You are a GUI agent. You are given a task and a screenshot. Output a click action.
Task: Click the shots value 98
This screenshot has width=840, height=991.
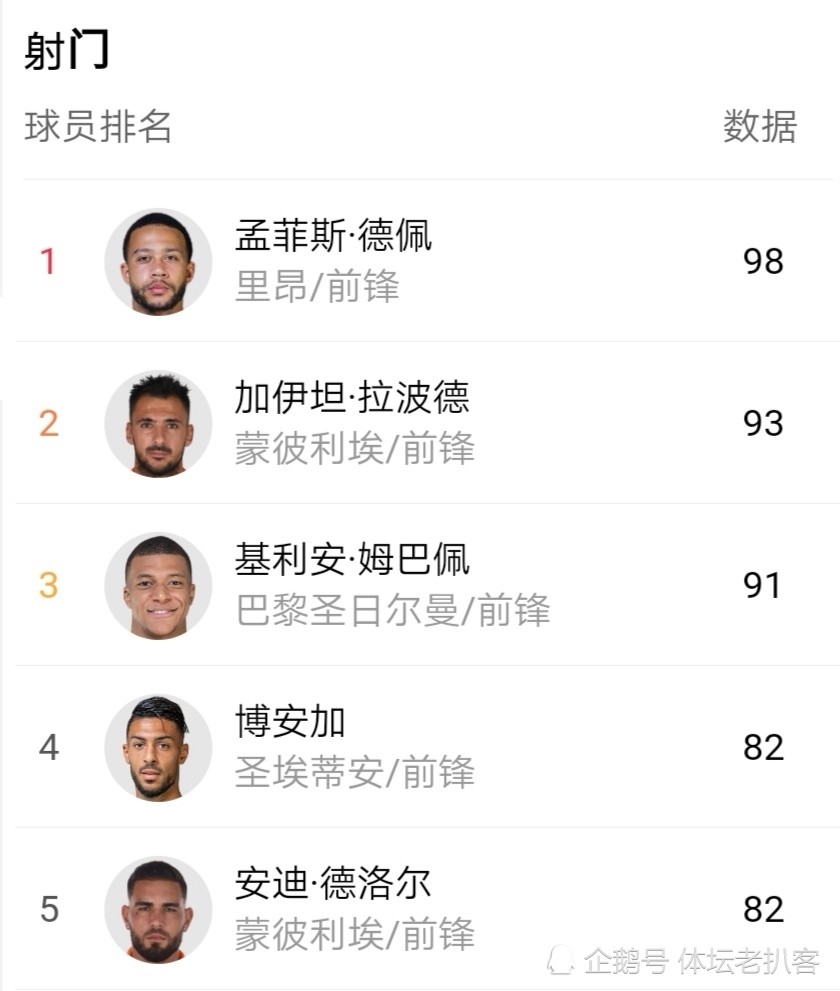[x=764, y=262]
